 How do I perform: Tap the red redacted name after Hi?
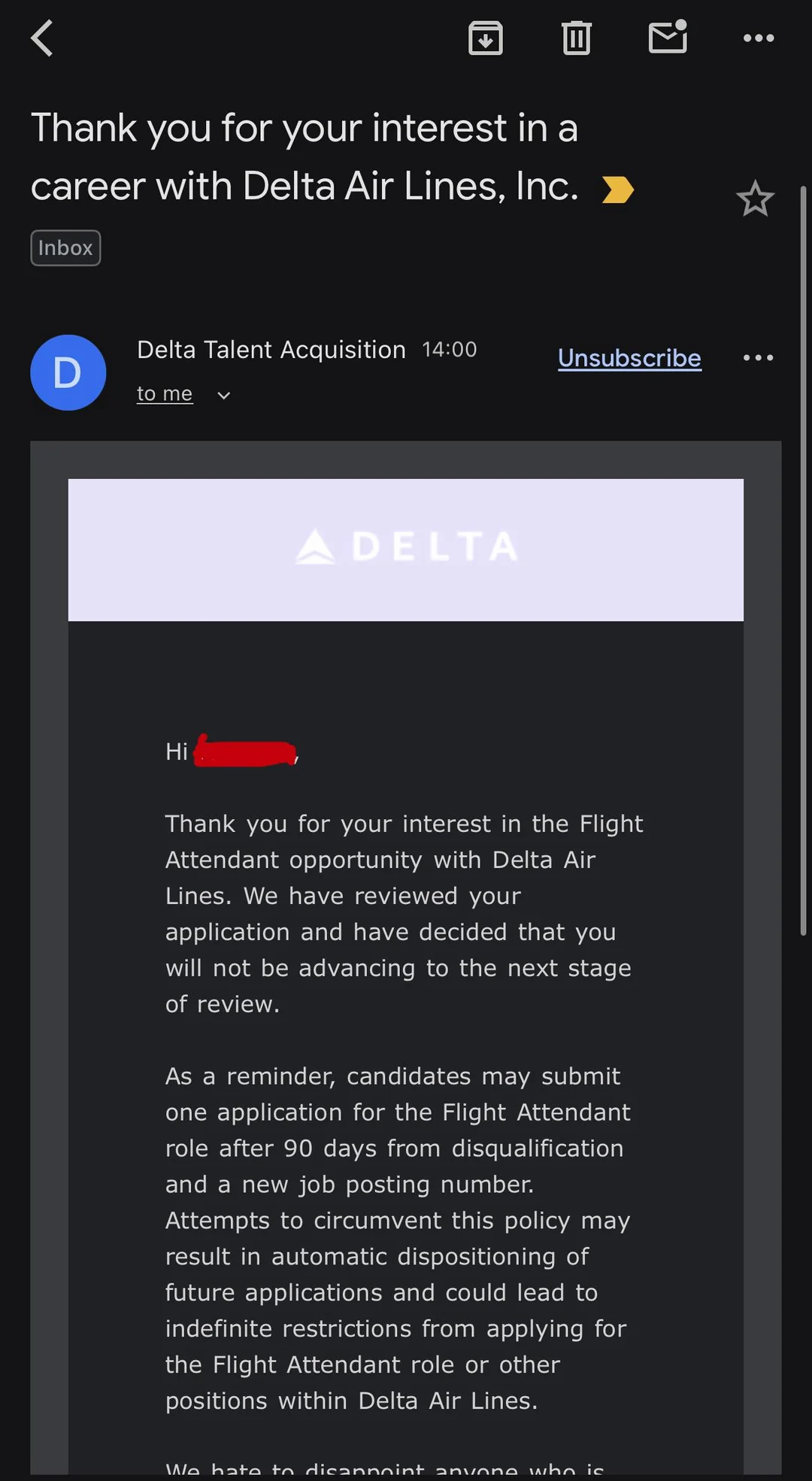(x=245, y=751)
